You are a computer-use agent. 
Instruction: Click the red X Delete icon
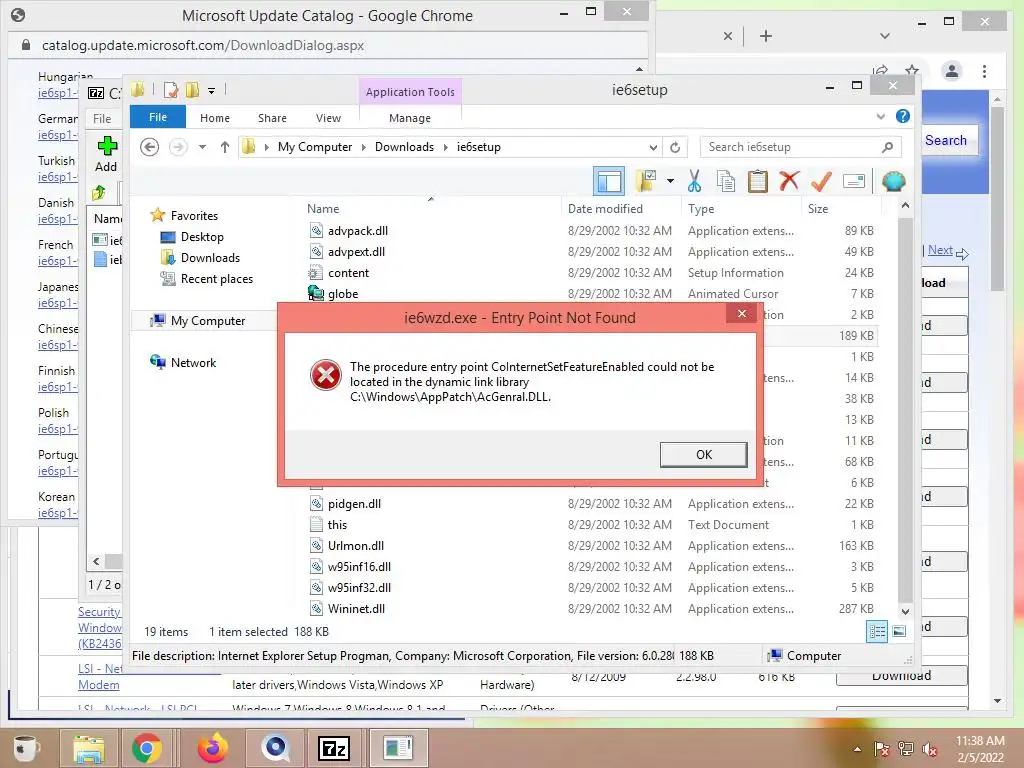click(789, 180)
